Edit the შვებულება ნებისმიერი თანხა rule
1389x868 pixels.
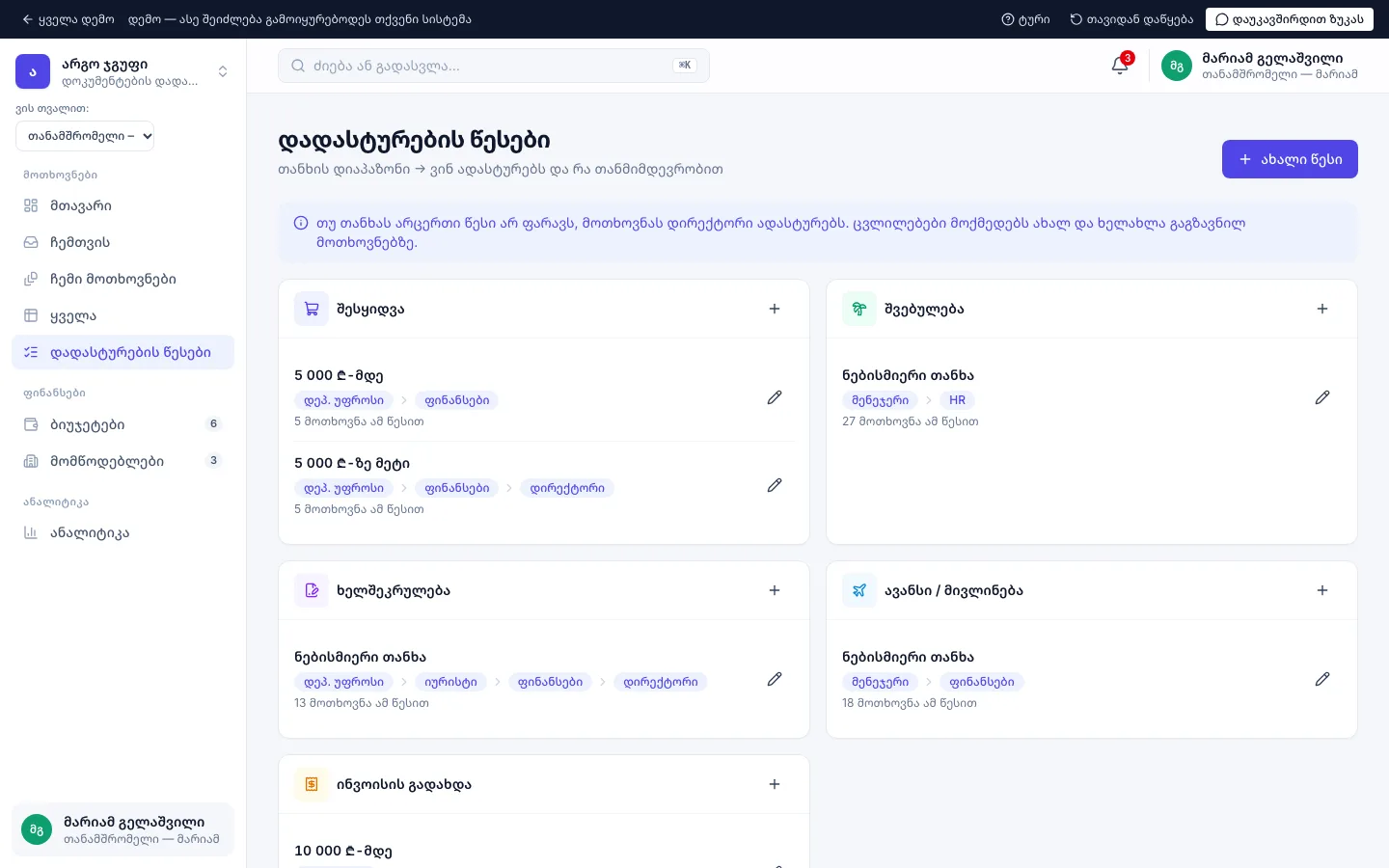pos(1322,397)
